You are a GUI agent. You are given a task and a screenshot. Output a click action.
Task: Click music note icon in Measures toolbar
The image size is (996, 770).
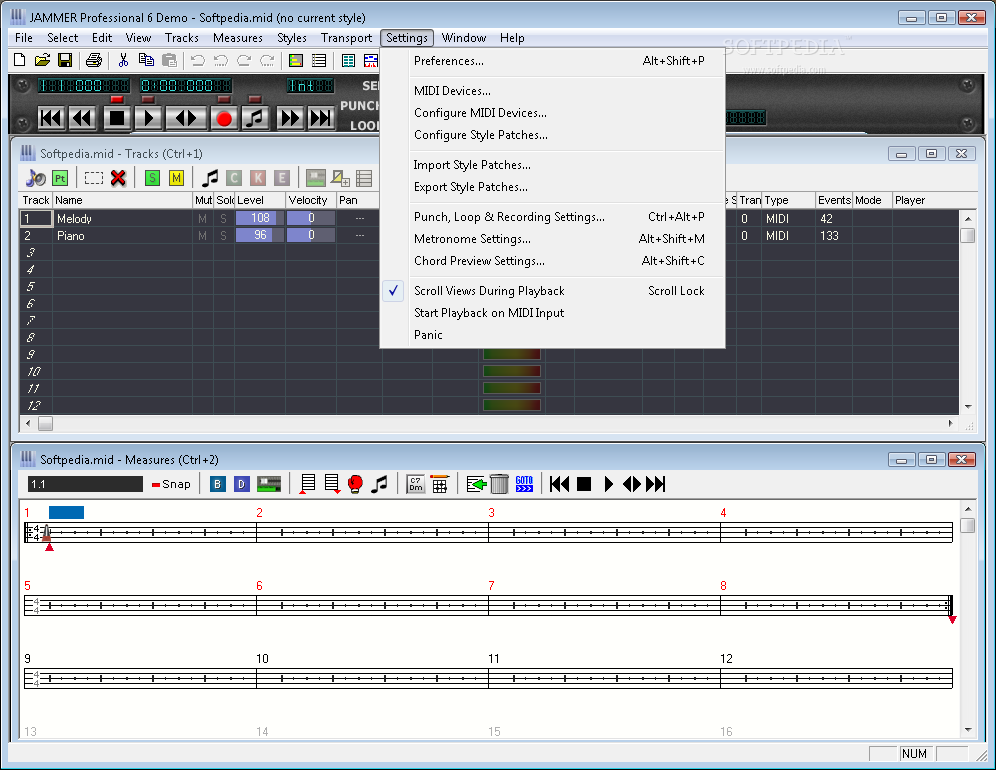(x=379, y=484)
